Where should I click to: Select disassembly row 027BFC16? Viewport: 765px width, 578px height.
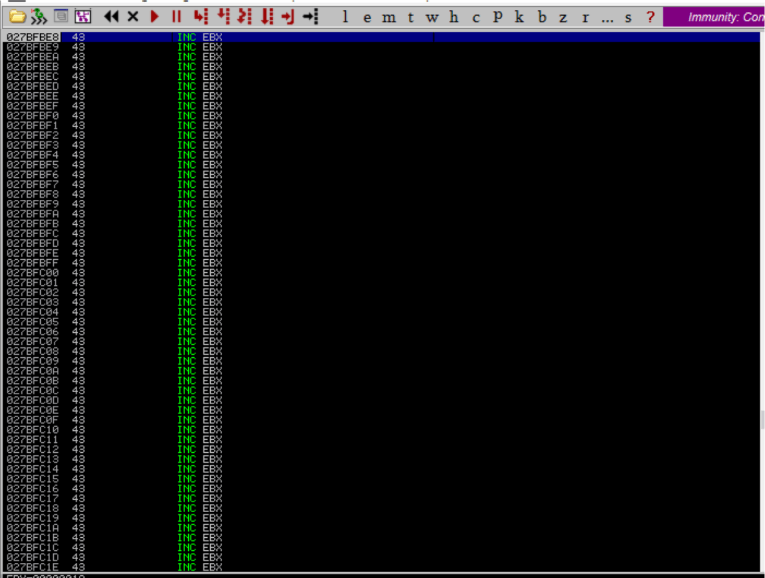(x=382, y=489)
